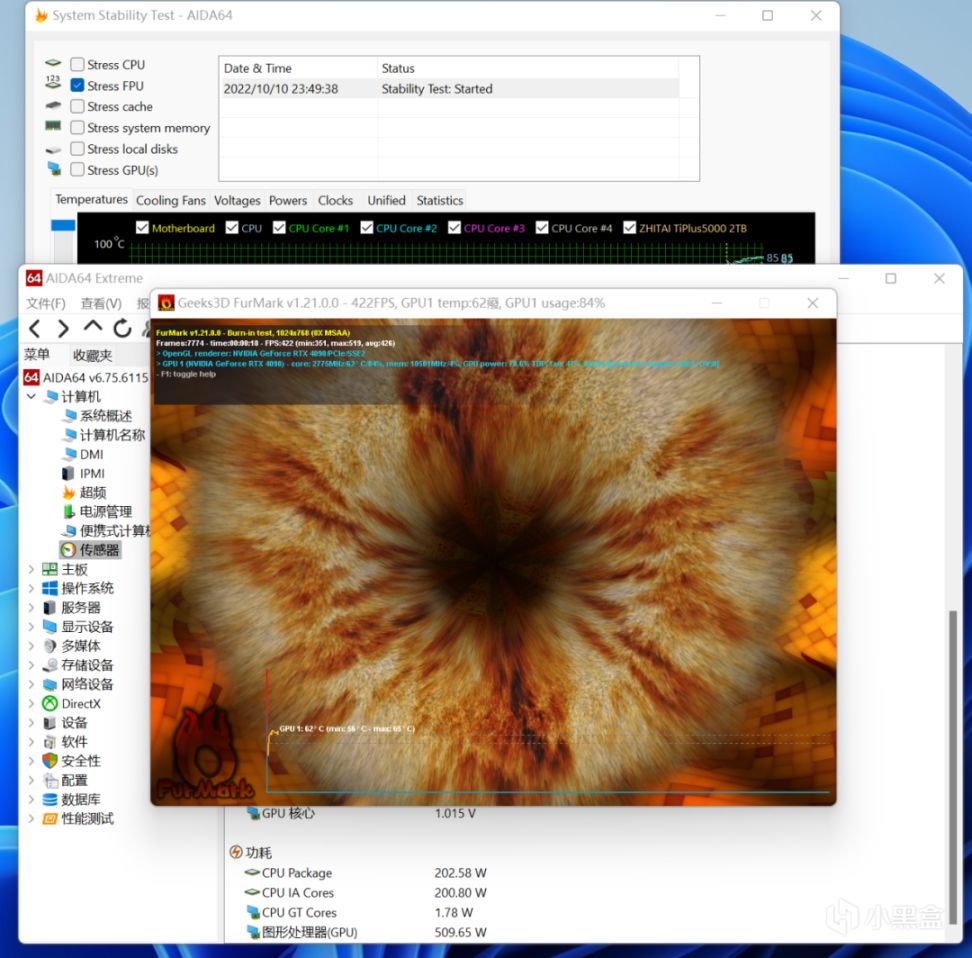
Task: Open the 查看(V) menu
Action: [101, 303]
